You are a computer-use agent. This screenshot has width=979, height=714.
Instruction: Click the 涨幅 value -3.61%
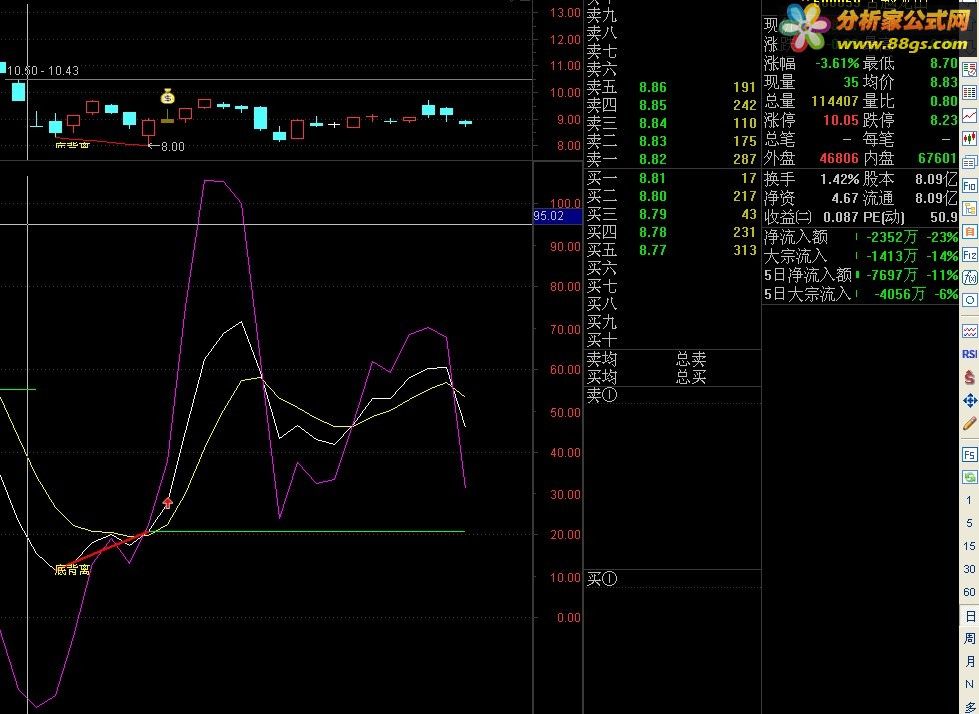pos(837,64)
